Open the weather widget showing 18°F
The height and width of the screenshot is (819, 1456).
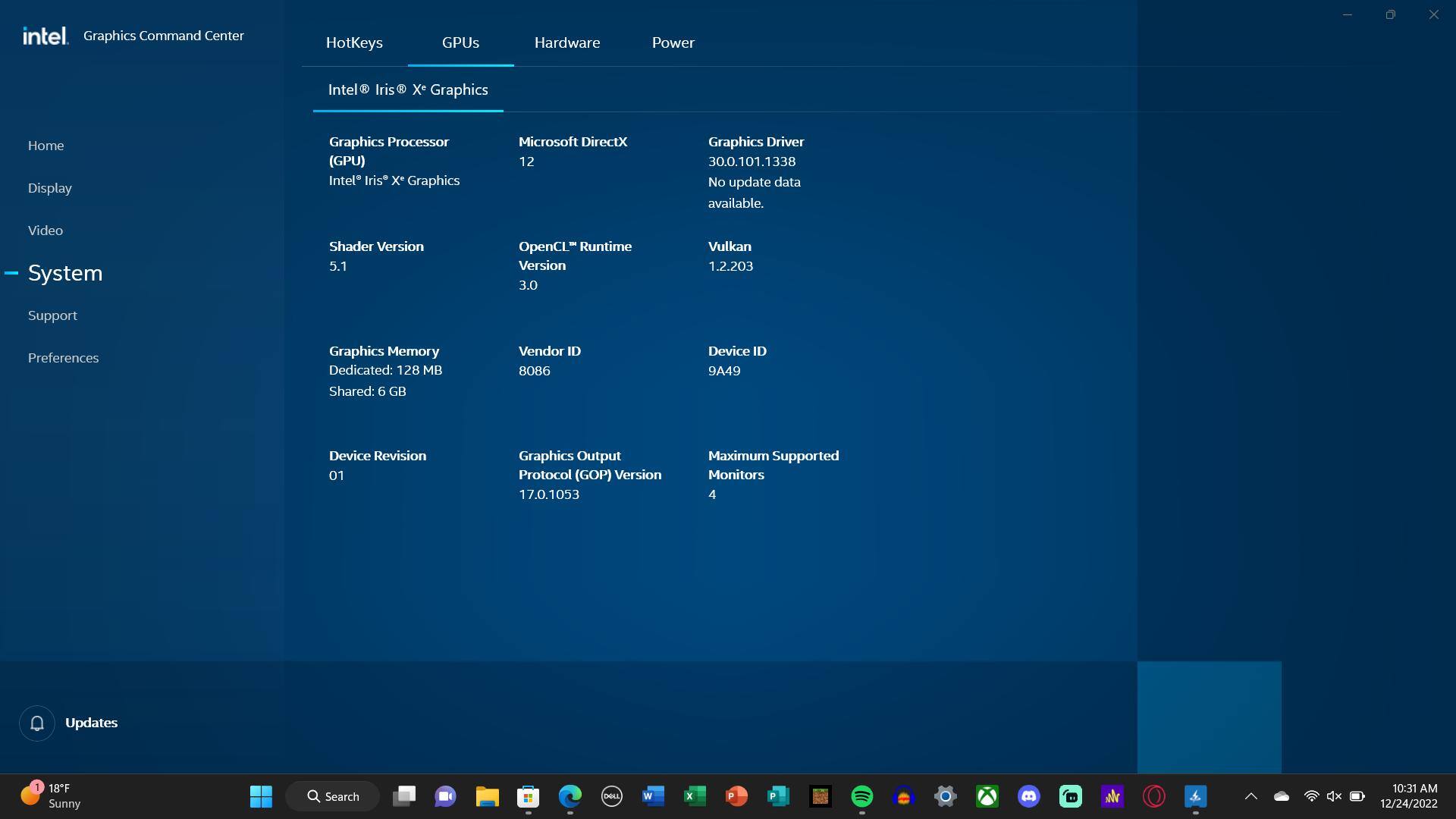coord(52,796)
